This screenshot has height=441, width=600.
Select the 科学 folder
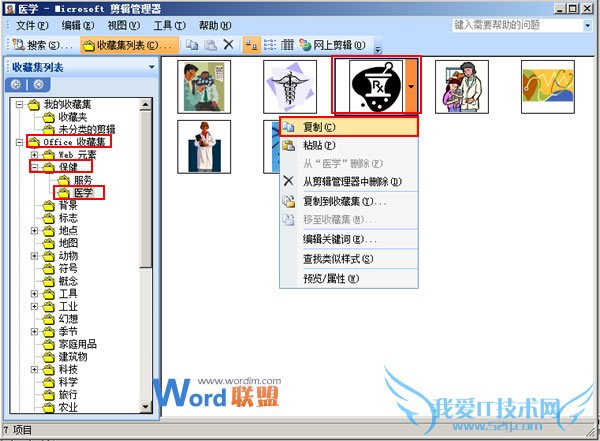[60, 382]
